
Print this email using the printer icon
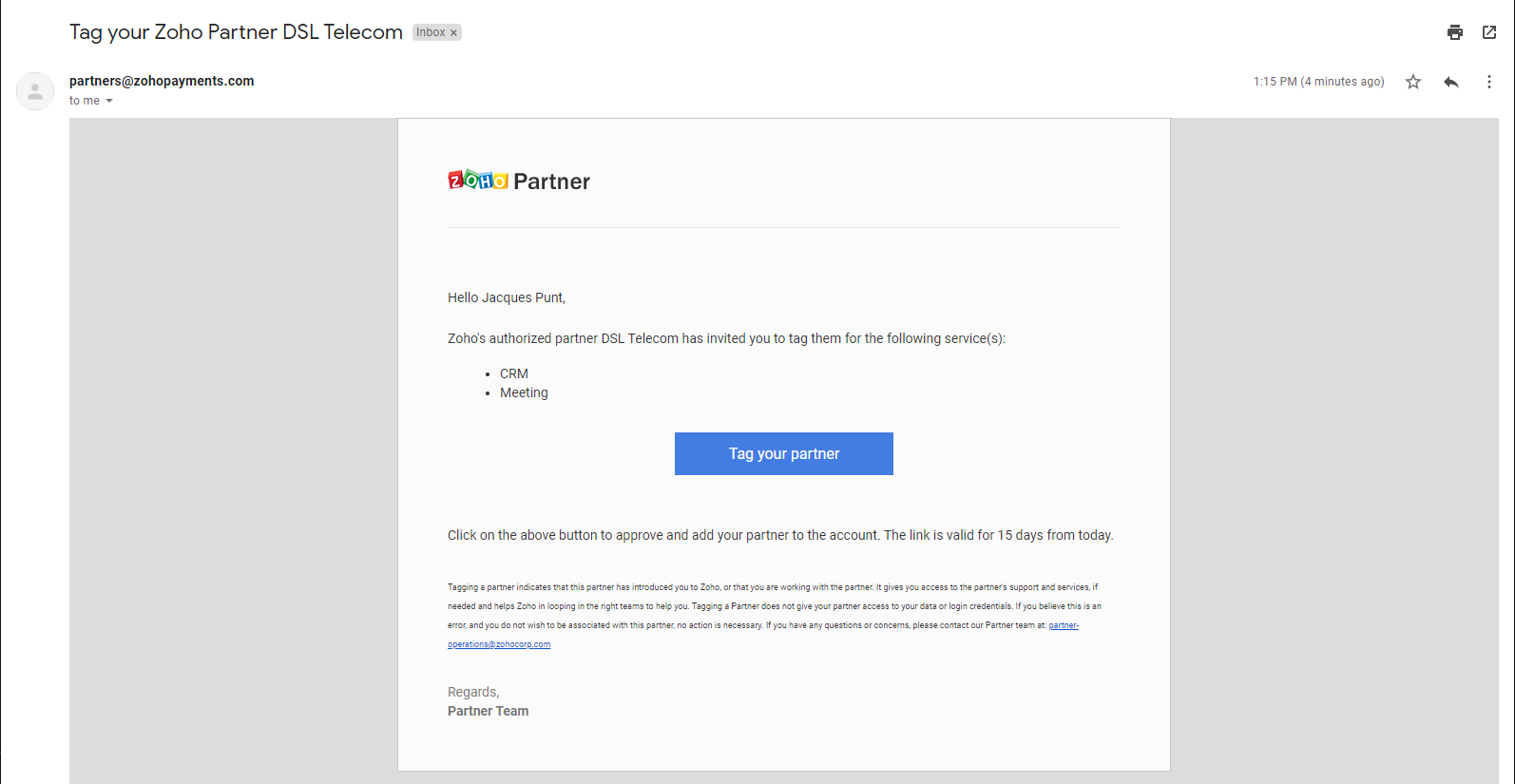1455,32
